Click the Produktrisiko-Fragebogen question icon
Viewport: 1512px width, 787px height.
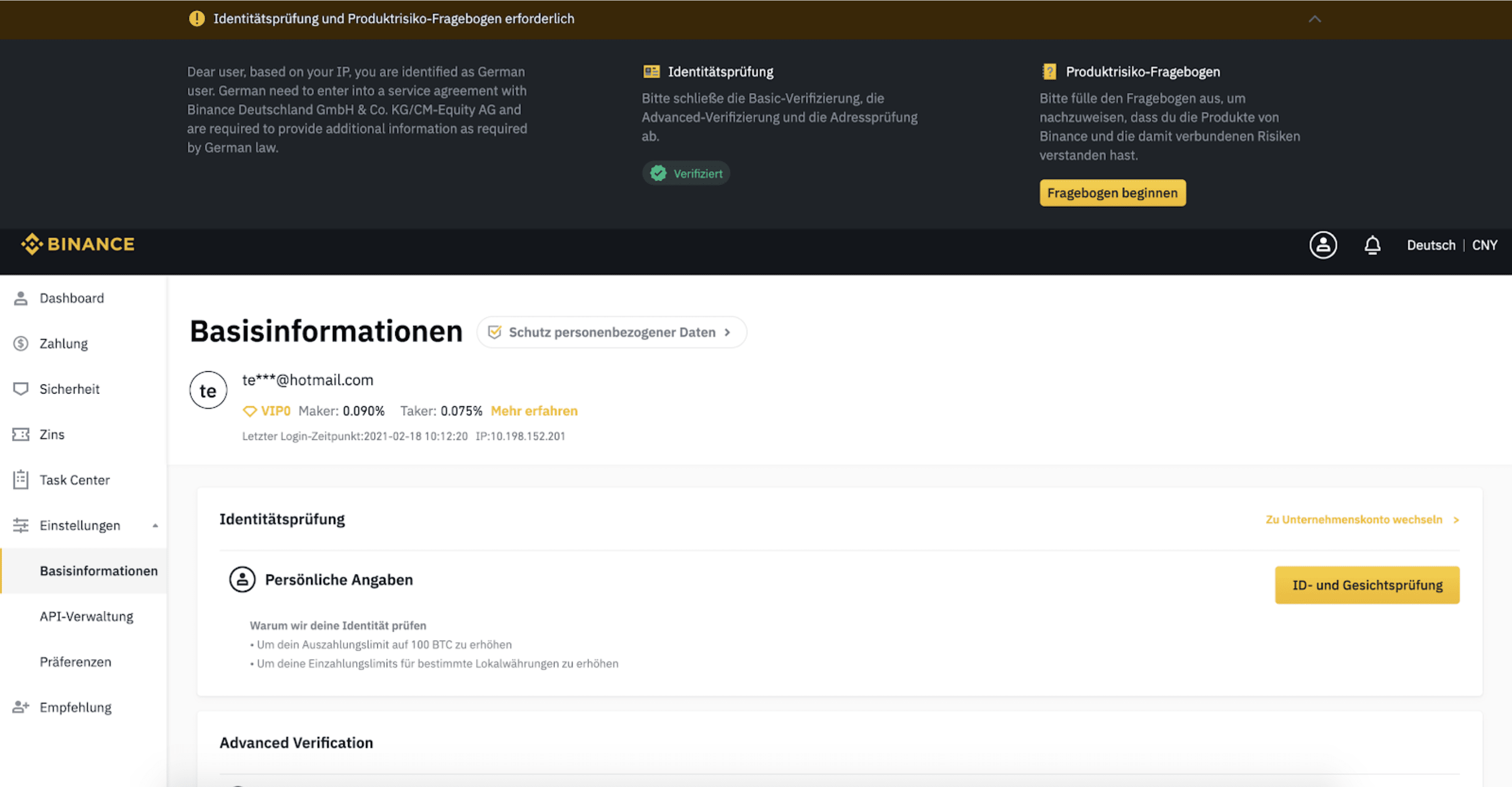(x=1049, y=71)
